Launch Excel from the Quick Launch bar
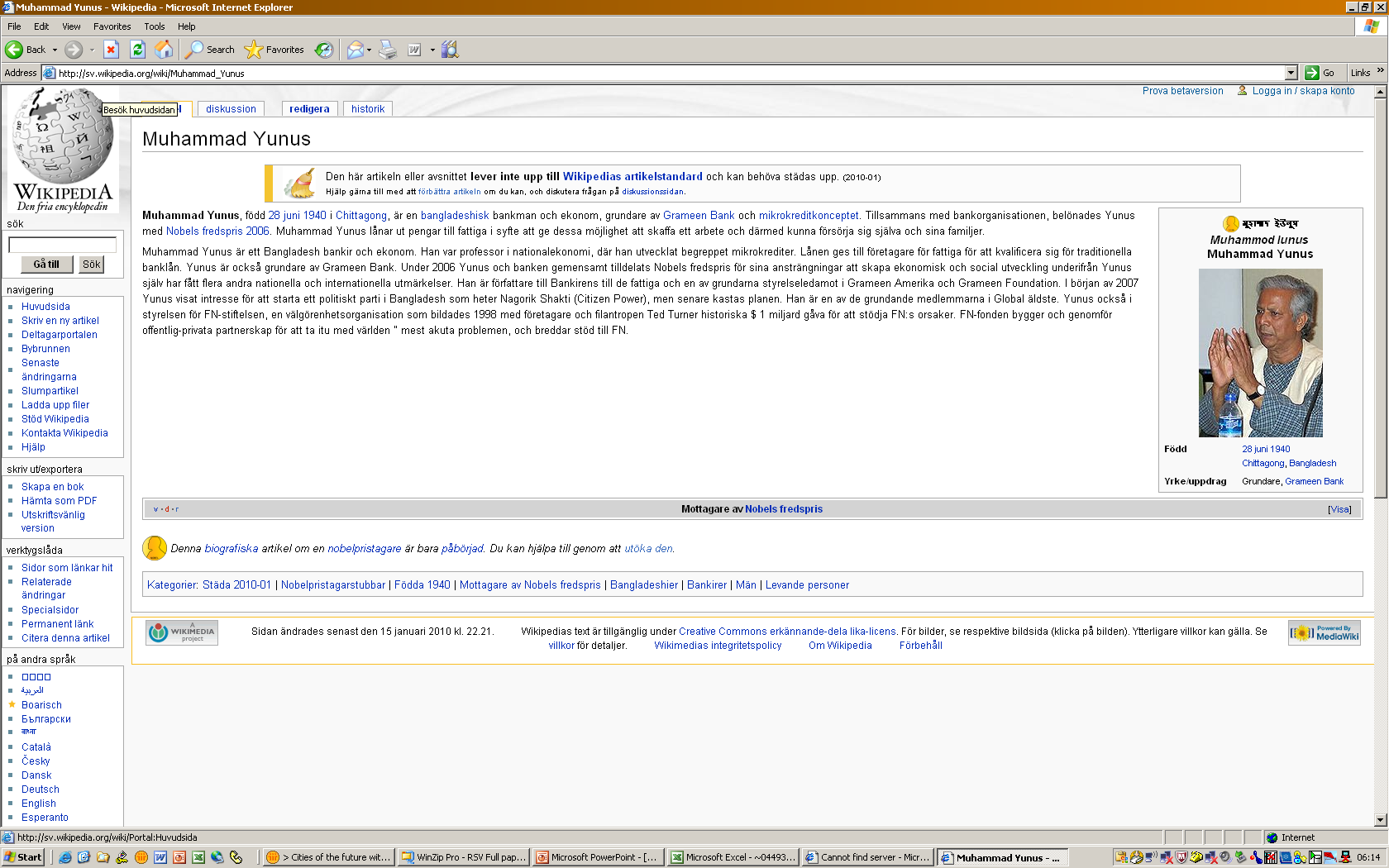The width and height of the screenshot is (1389, 868). pos(198,857)
